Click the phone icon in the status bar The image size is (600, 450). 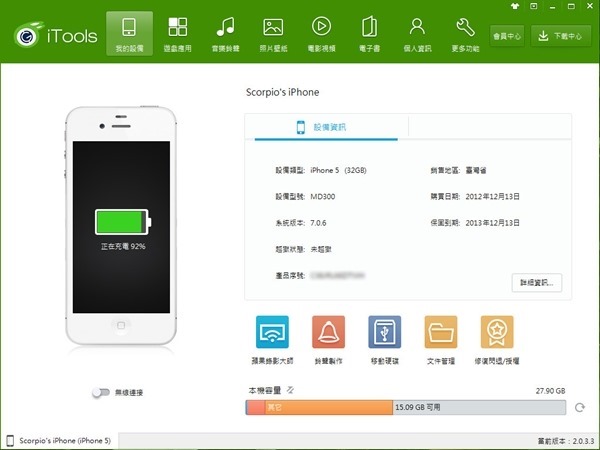tap(10, 440)
